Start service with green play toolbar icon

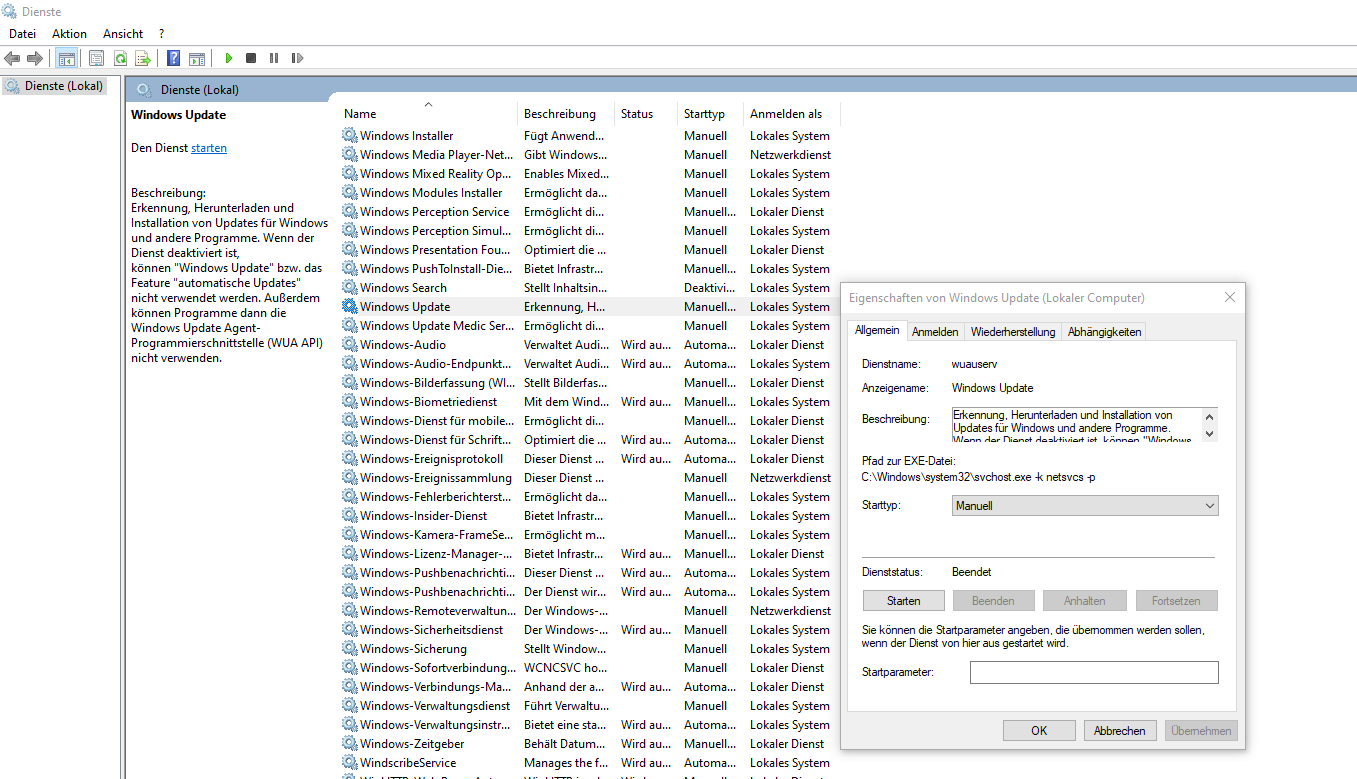[x=229, y=58]
